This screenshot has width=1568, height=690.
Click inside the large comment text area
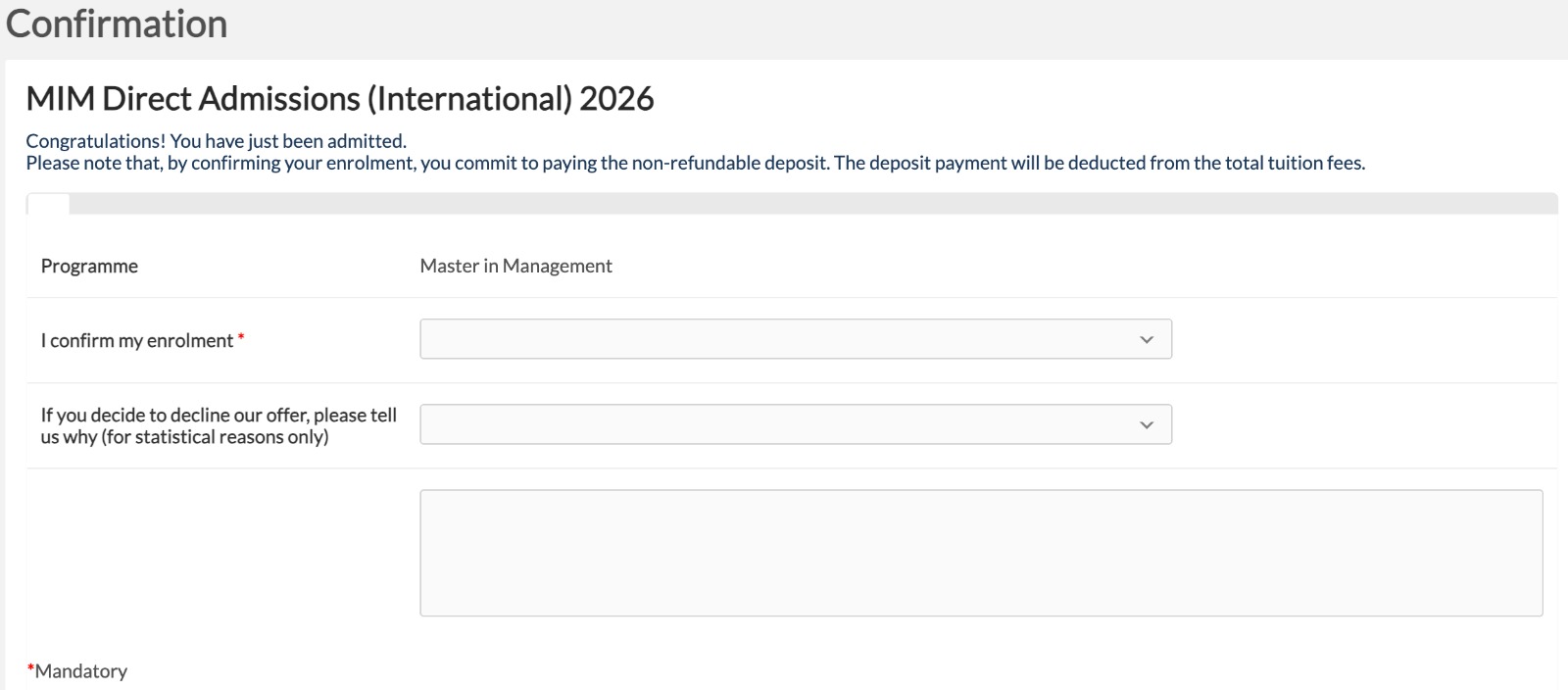(980, 553)
